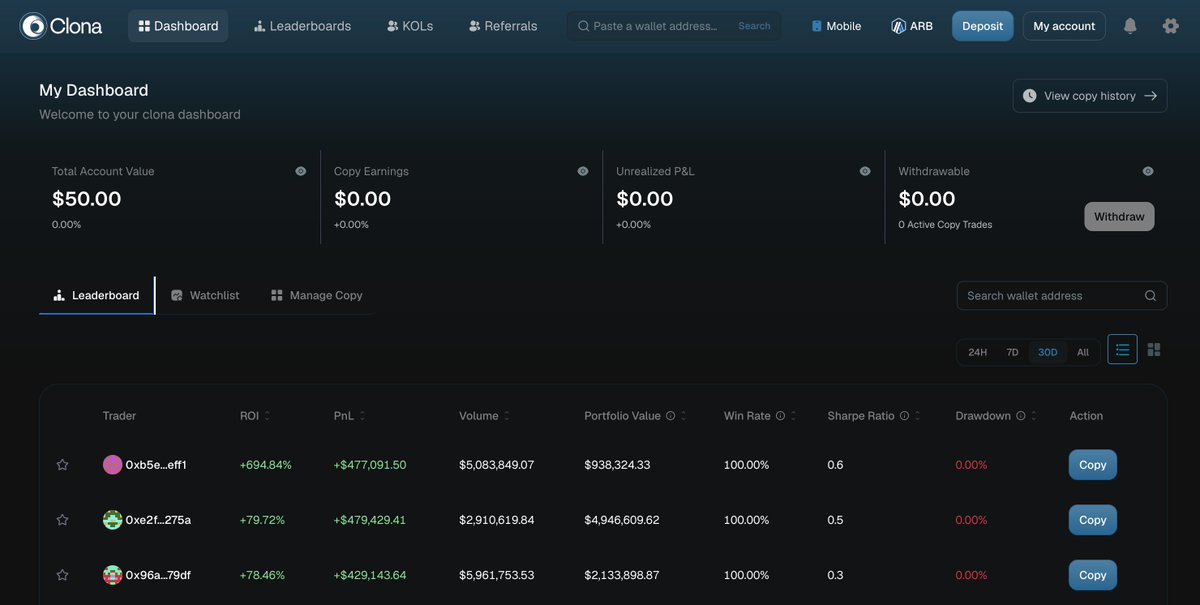1200x605 pixels.
Task: Open avatar of trader 0xe2f…275a
Action: (113, 520)
